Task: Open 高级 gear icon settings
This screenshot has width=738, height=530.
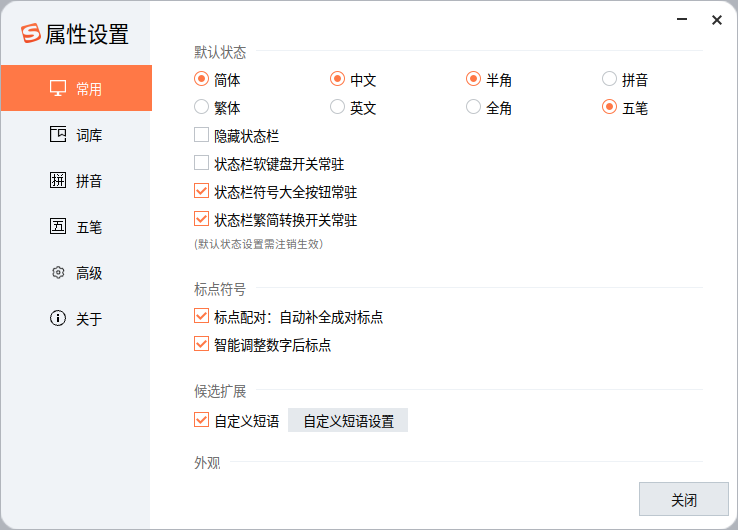Action: pyautogui.click(x=58, y=272)
